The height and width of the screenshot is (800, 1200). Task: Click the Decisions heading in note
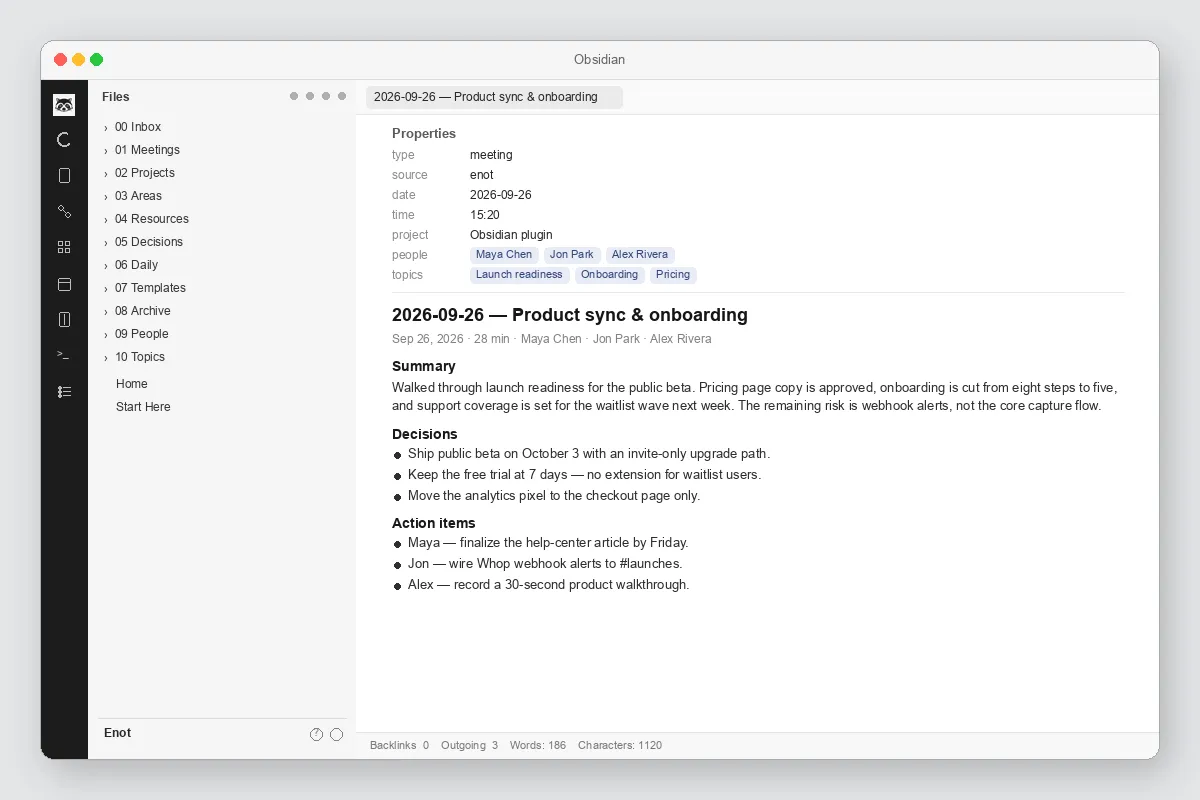pos(425,434)
